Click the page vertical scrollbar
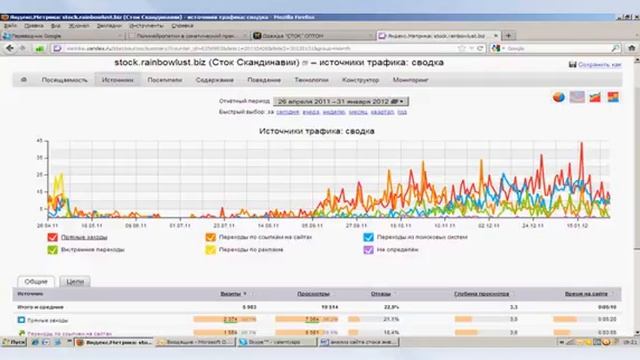 [x=636, y=196]
